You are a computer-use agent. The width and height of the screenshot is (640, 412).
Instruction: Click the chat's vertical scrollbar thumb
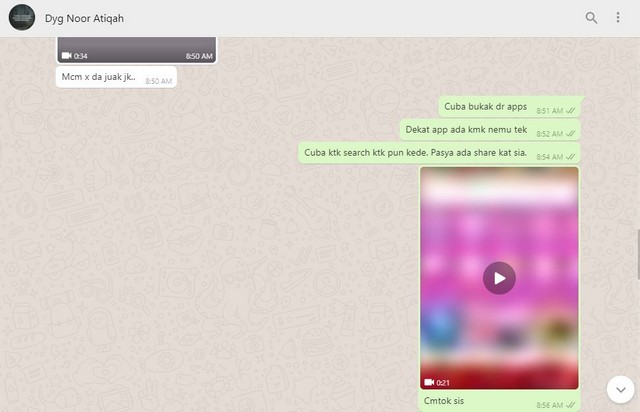point(637,255)
